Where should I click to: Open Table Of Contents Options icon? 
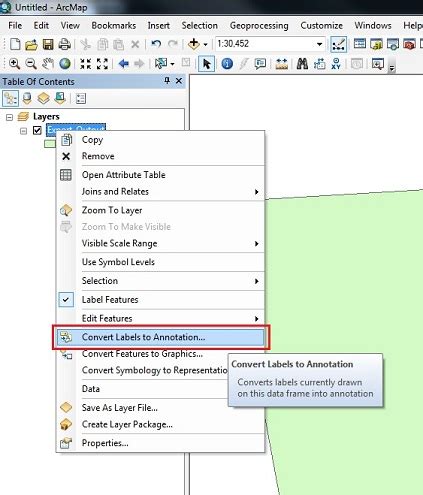[x=81, y=98]
